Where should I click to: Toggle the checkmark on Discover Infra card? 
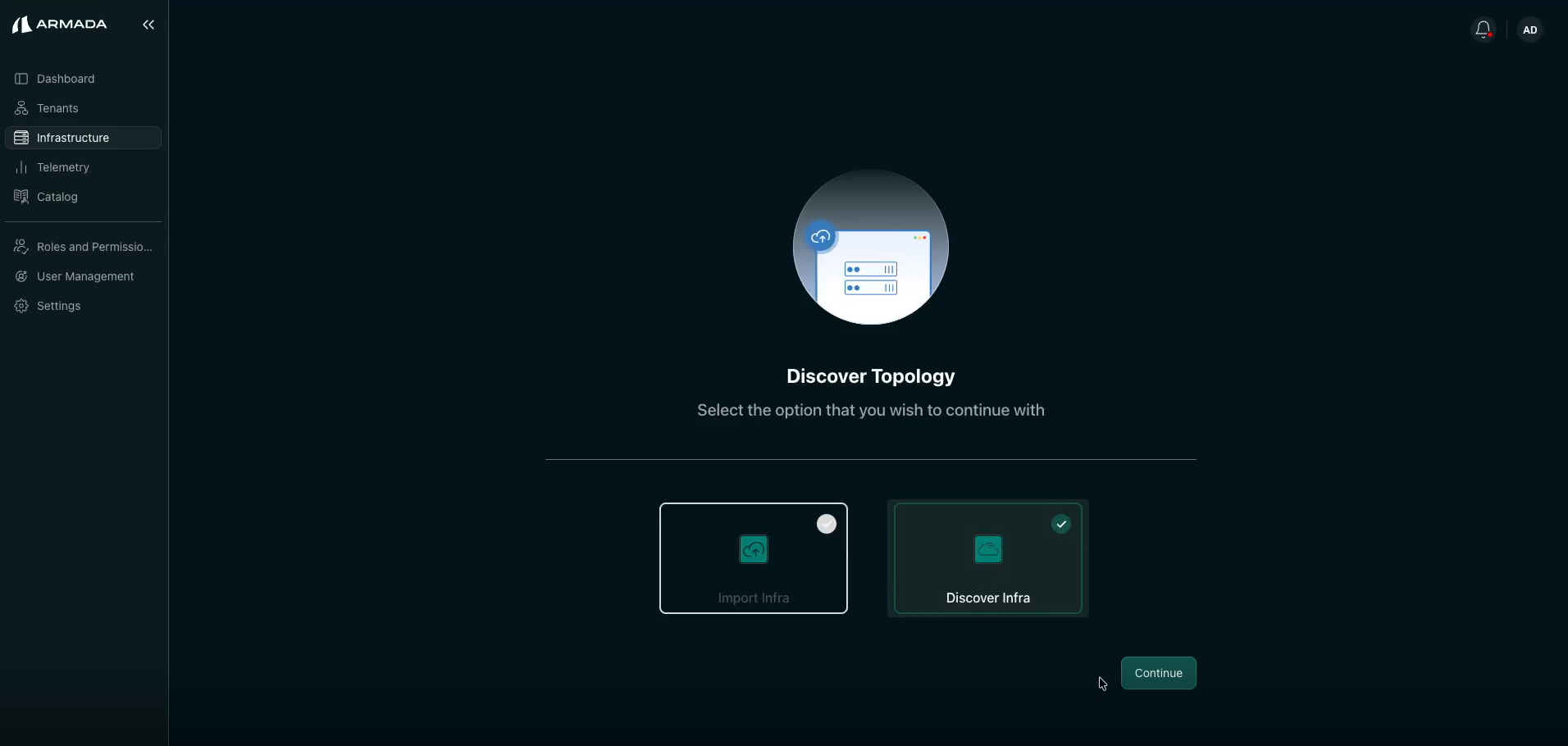(1061, 525)
